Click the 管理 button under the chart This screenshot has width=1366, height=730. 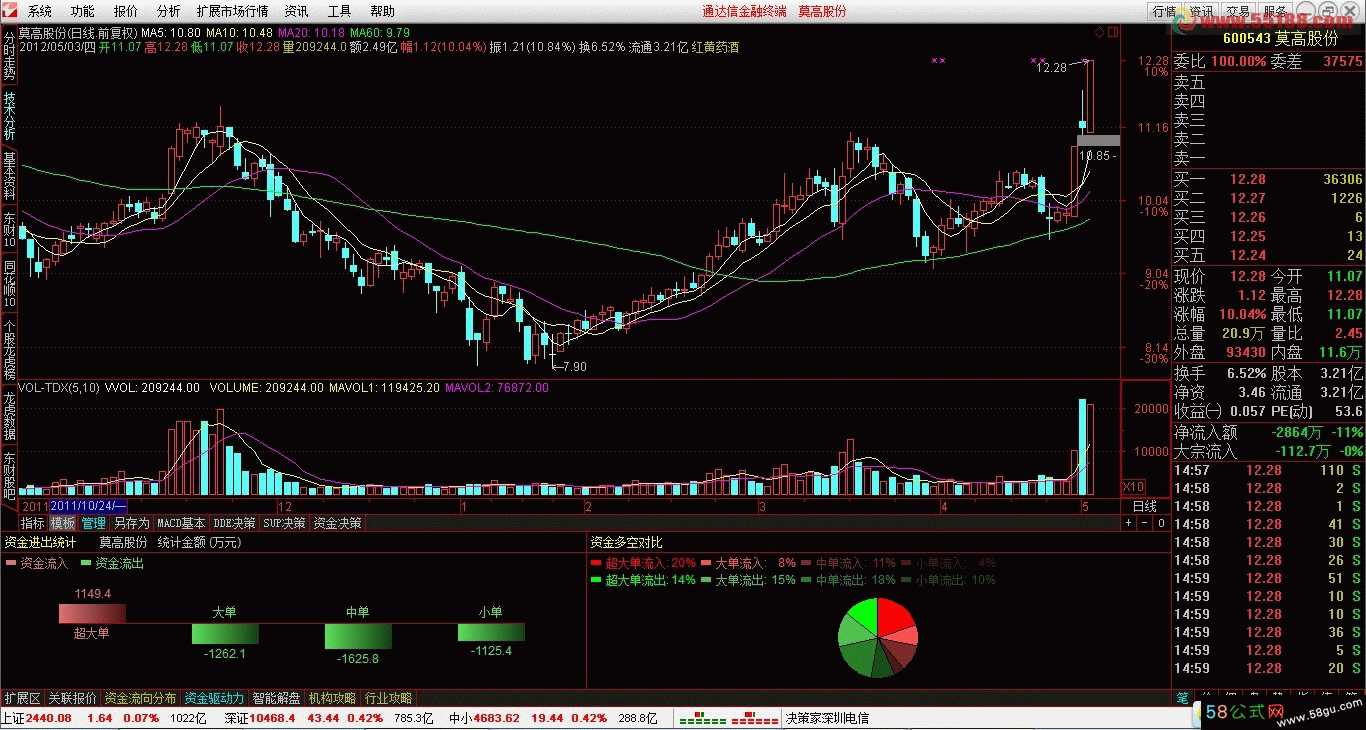[93, 523]
